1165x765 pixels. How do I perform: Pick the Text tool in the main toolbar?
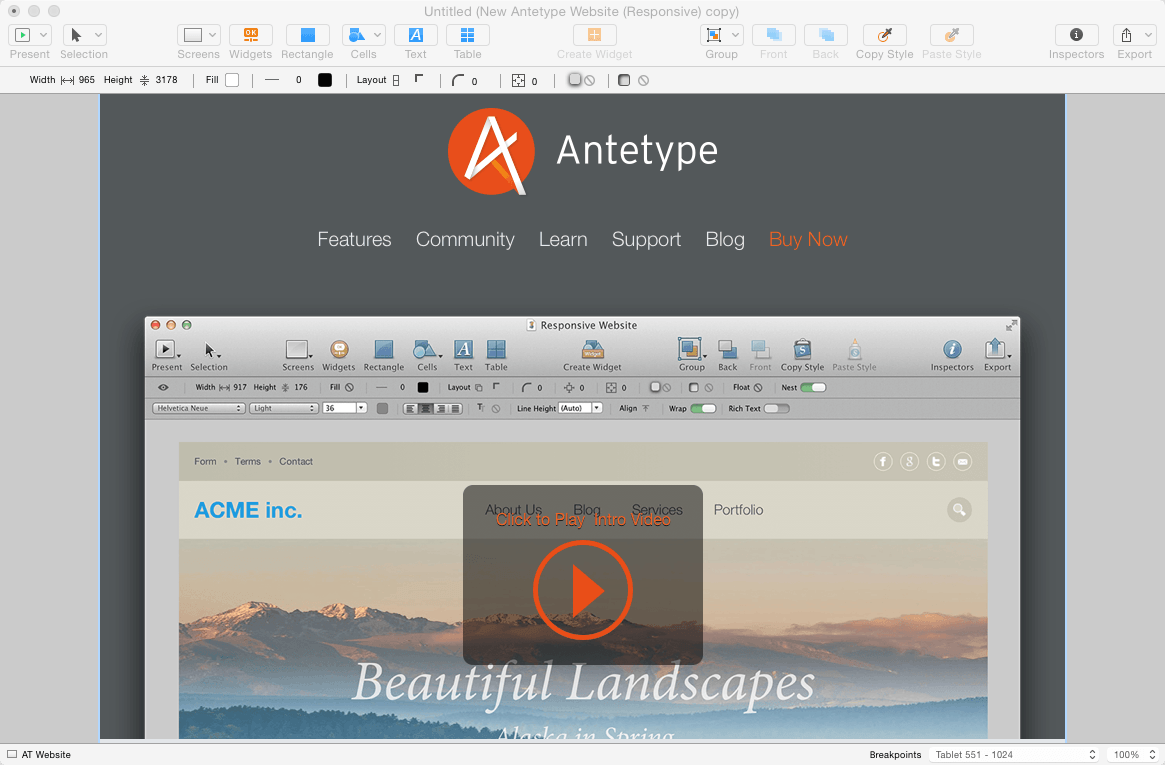[x=415, y=35]
